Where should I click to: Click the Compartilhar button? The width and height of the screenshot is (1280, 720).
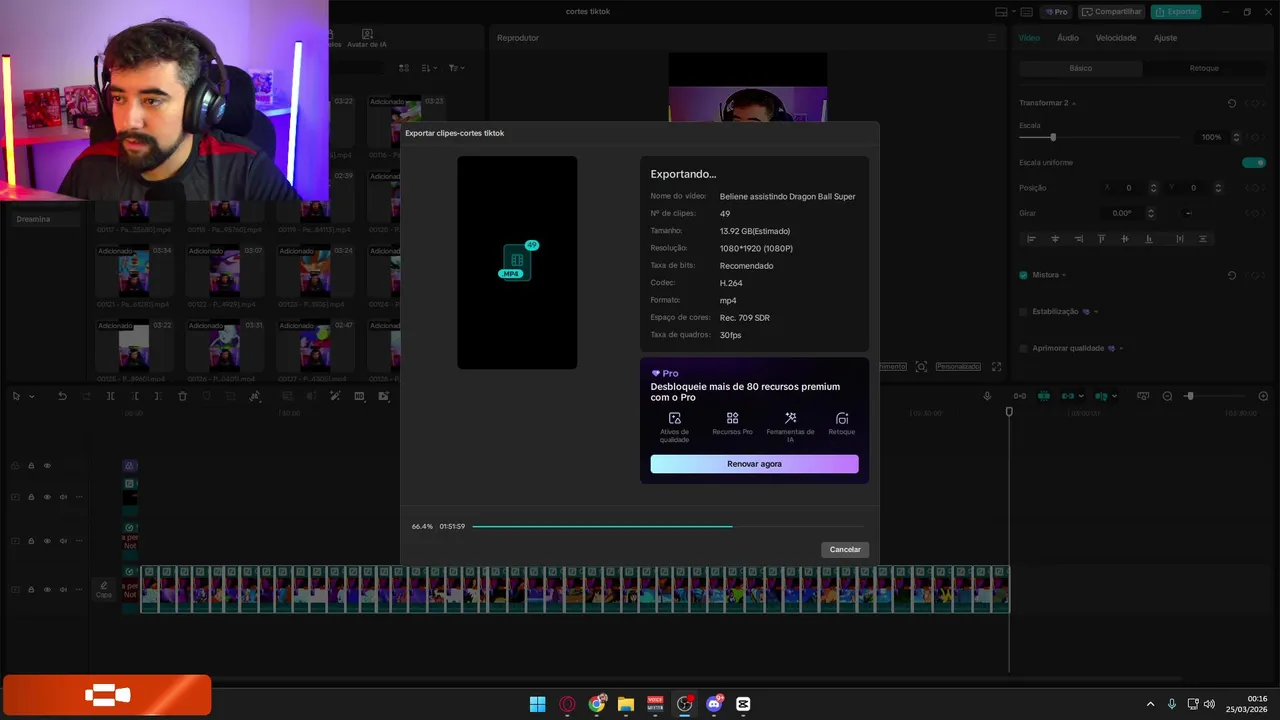click(x=1111, y=12)
